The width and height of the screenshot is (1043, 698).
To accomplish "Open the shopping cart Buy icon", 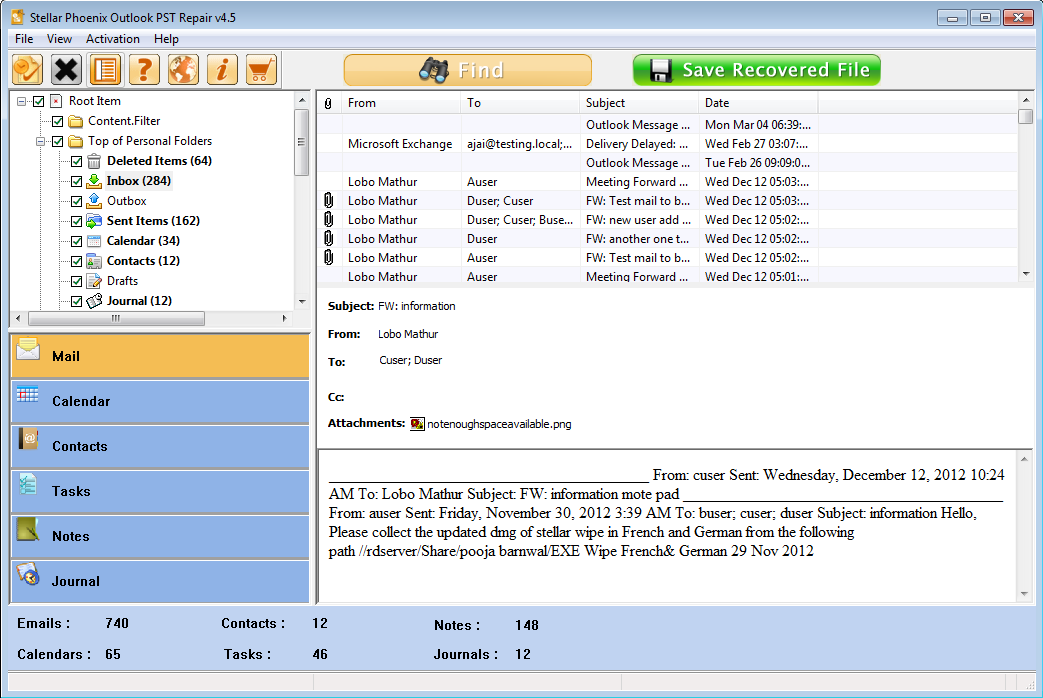I will tap(259, 69).
